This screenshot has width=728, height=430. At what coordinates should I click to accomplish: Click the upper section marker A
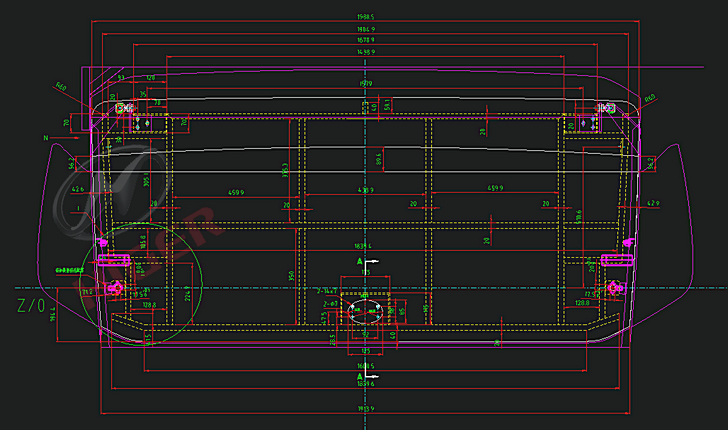tap(359, 260)
